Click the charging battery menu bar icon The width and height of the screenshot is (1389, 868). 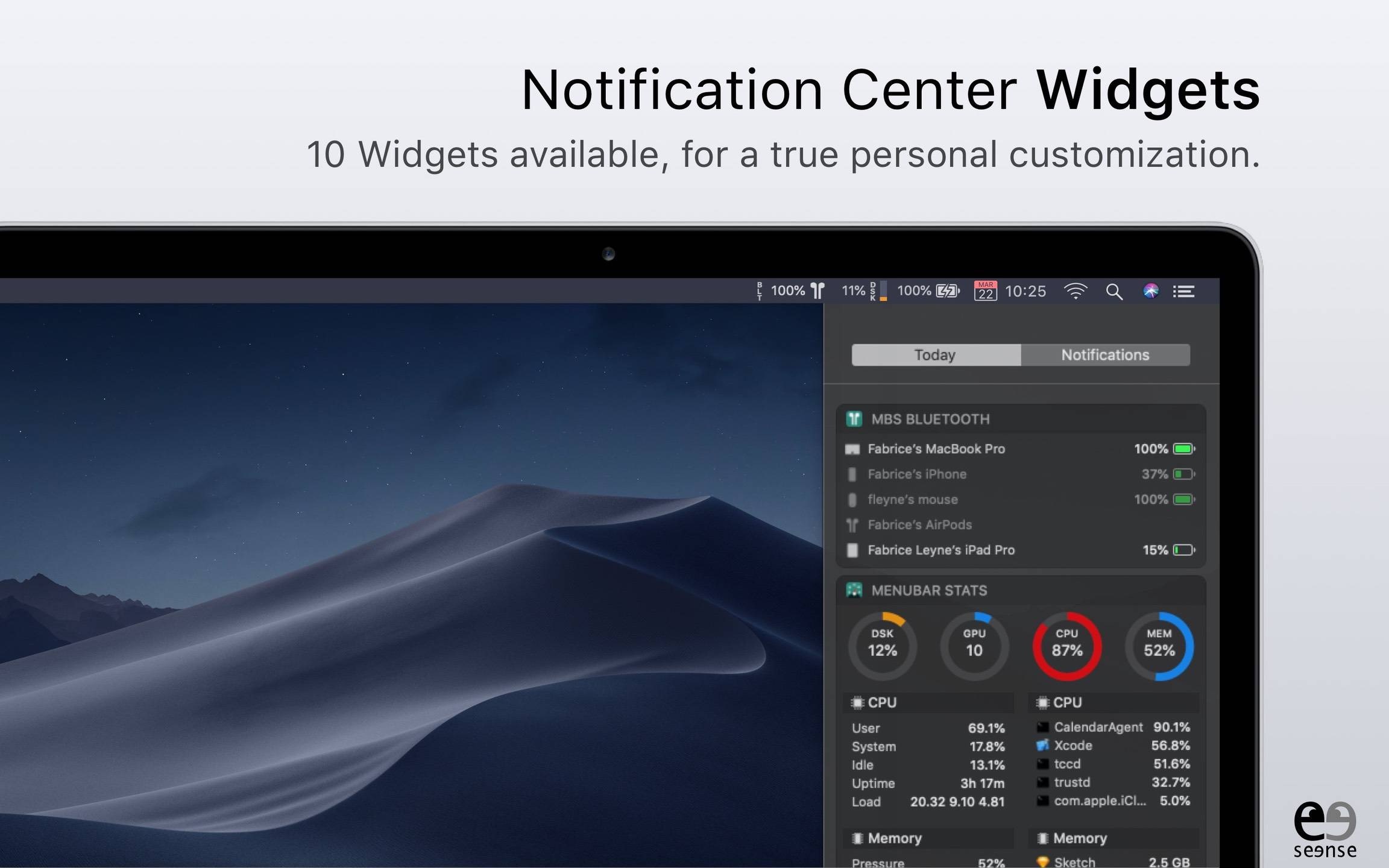click(x=947, y=291)
